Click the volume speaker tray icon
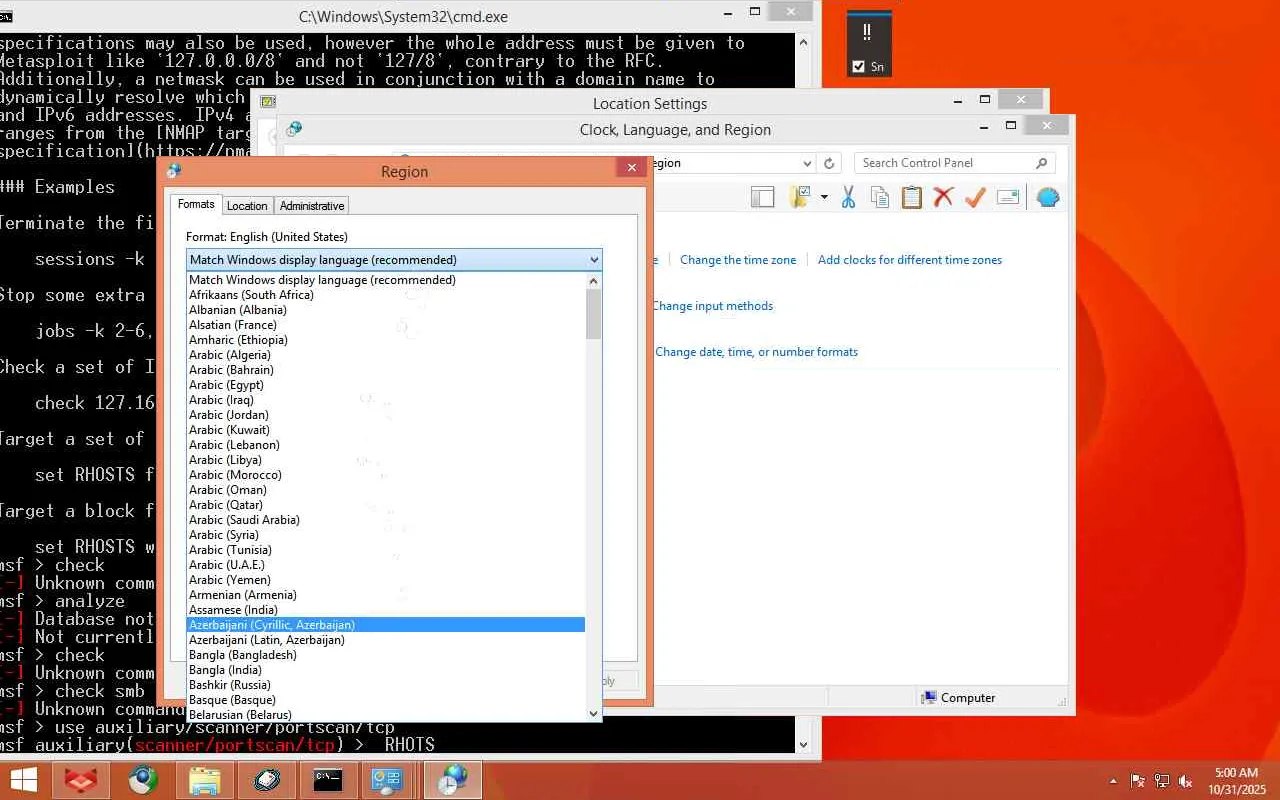Screen dimensions: 1280x800 1185,781
